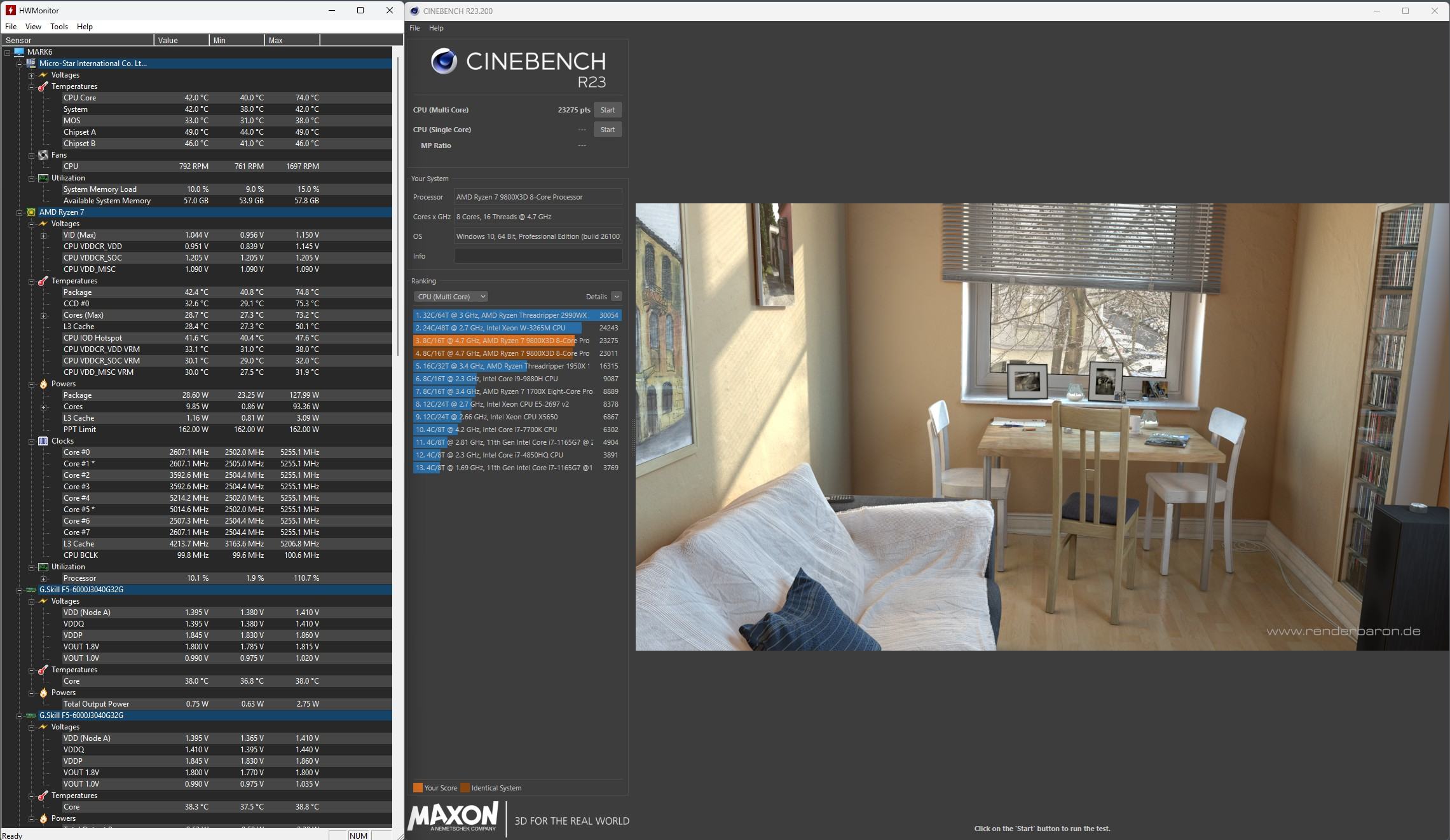Click the second G.Skill memory module icon

(x=31, y=715)
